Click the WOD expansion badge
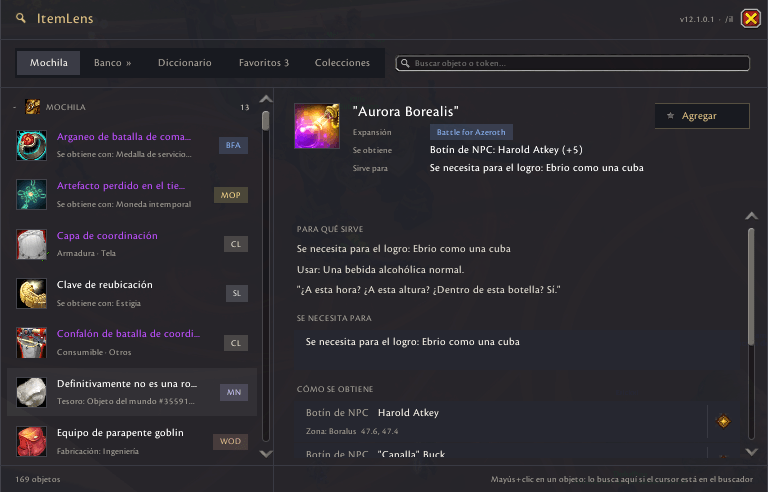 (230, 442)
